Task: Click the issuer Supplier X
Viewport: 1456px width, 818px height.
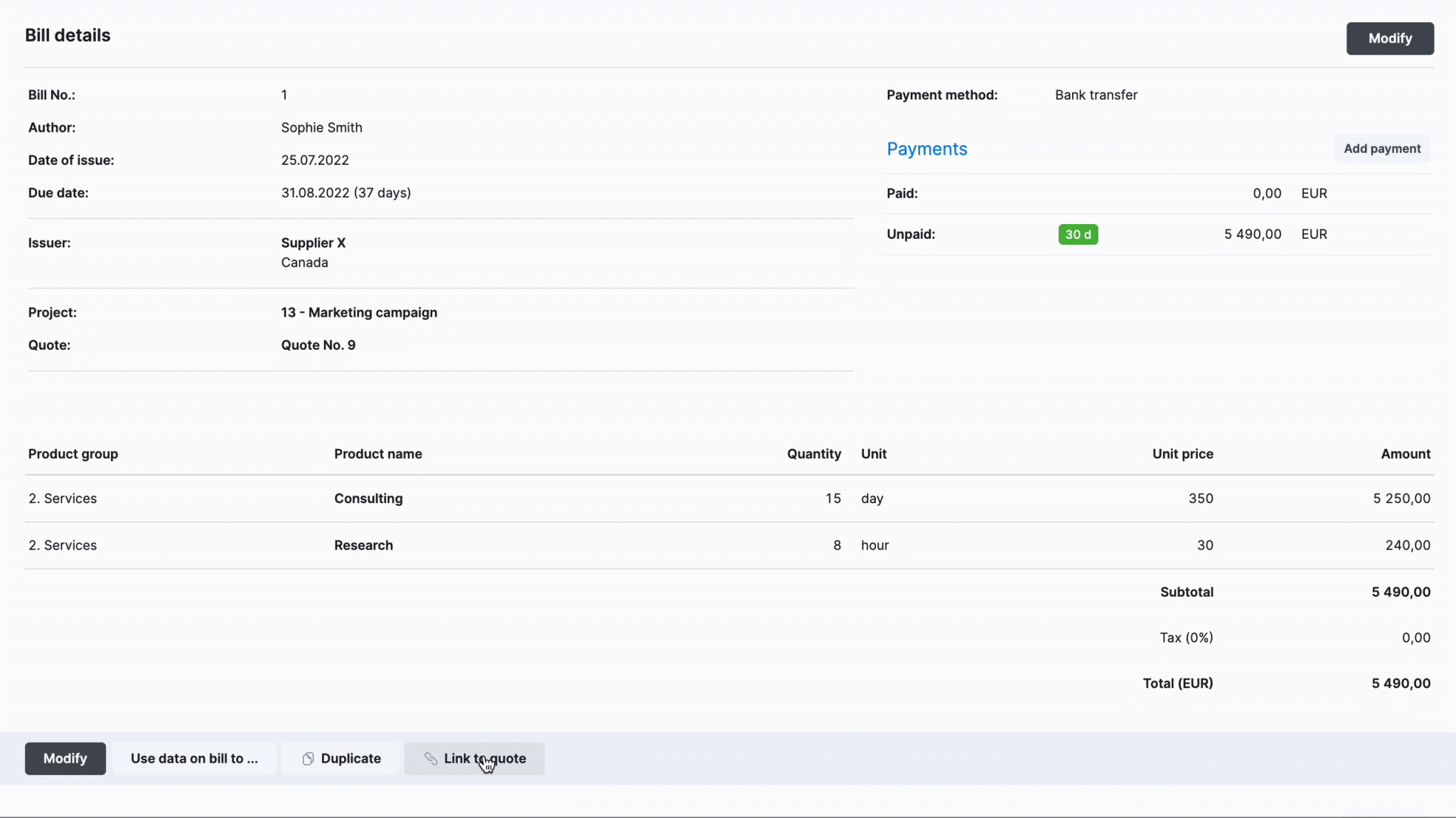Action: coord(313,243)
